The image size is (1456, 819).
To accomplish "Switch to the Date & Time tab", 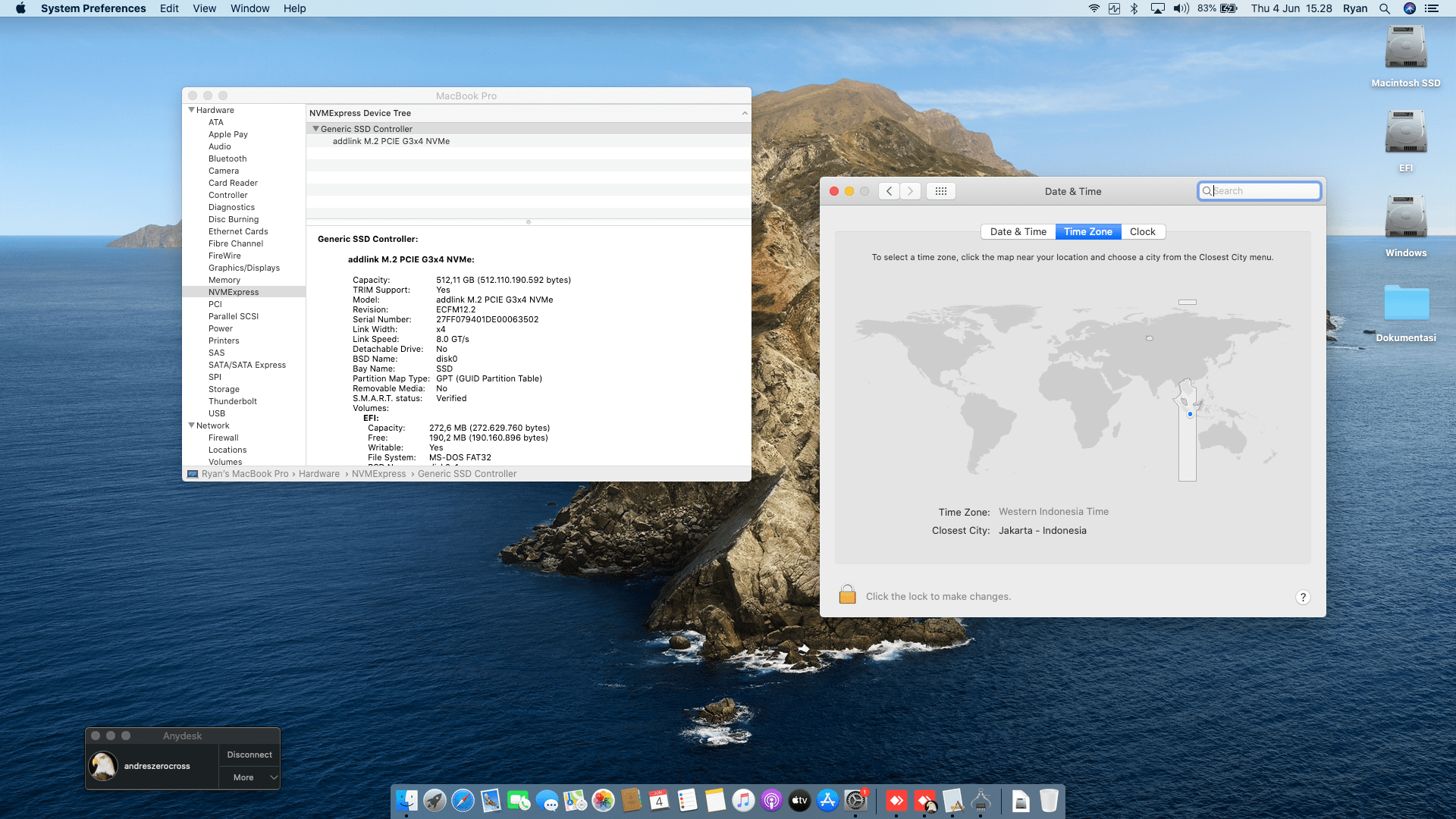I will pyautogui.click(x=1018, y=232).
